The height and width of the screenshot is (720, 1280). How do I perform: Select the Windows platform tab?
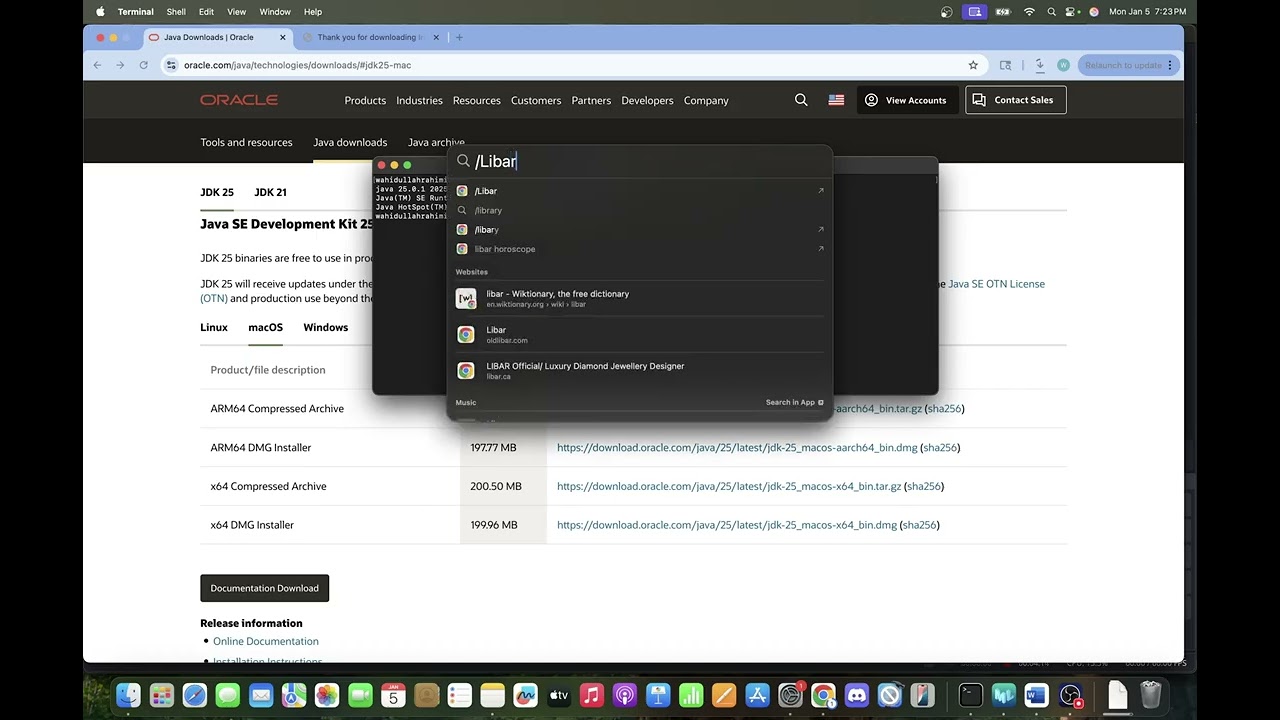326,327
